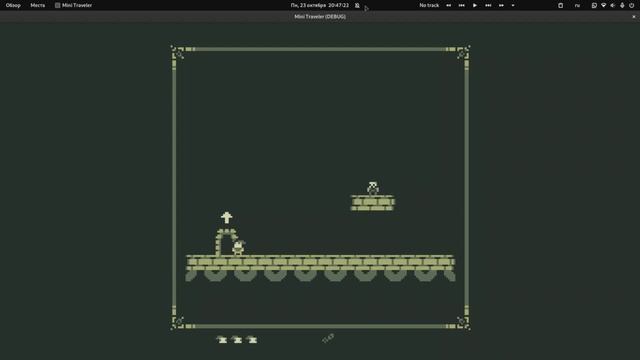Skip to the previous track

click(462, 5)
